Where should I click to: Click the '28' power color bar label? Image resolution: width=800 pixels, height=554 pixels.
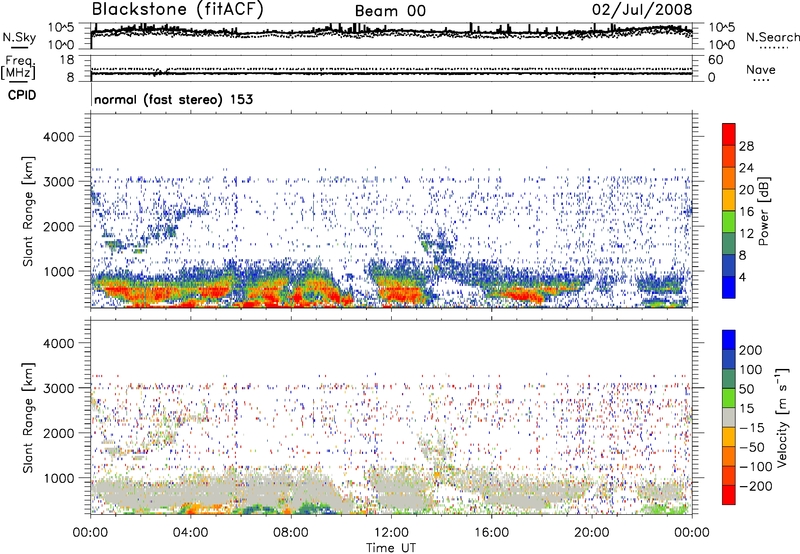(746, 146)
